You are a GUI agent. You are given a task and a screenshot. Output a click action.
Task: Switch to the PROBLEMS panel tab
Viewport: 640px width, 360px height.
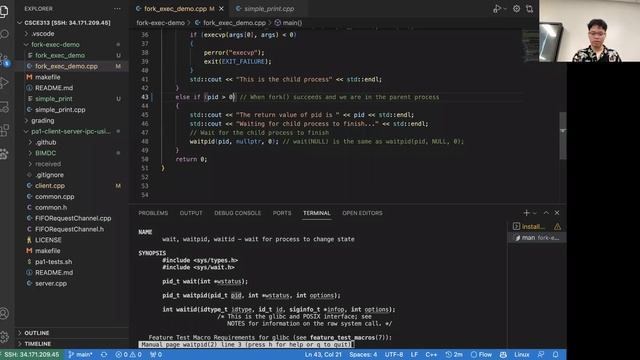tap(153, 213)
